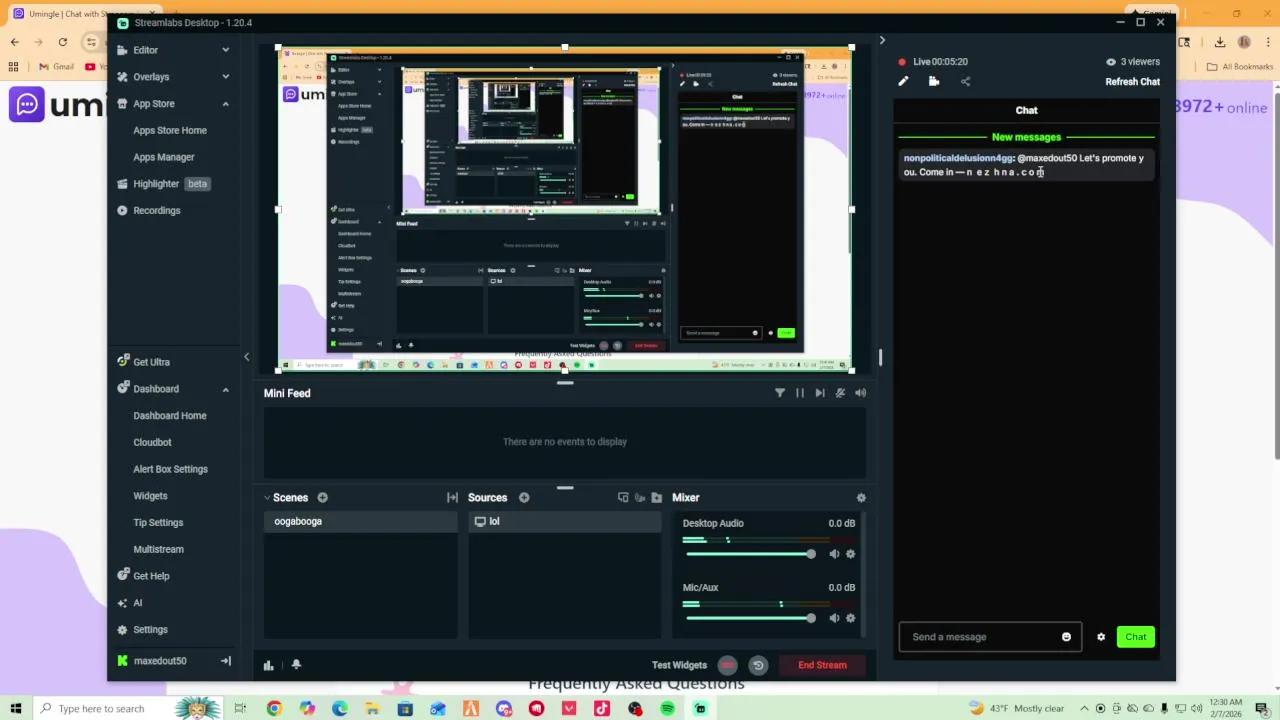Image resolution: width=1280 pixels, height=720 pixels.
Task: Click the green Chat send button
Action: [1136, 637]
